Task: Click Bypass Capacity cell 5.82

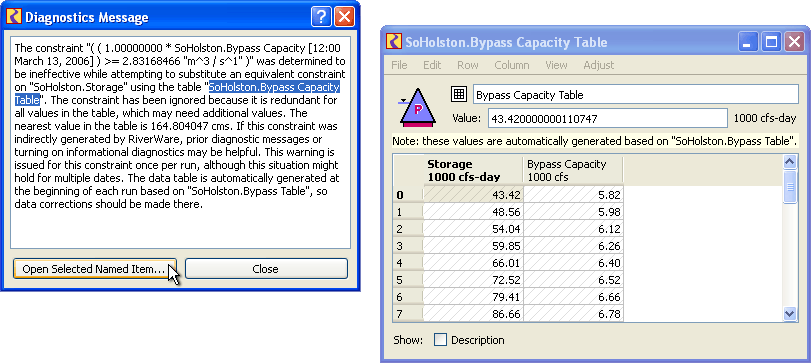Action: click(x=573, y=195)
